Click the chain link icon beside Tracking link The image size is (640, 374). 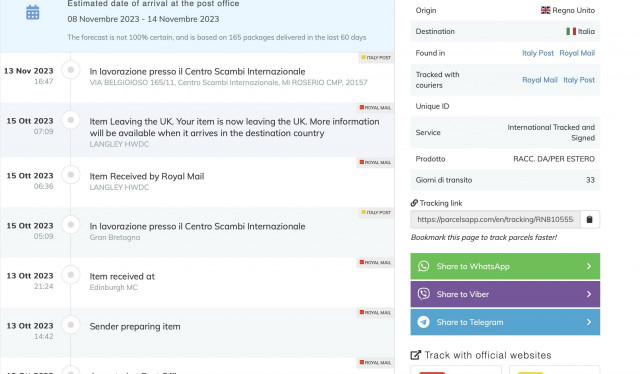point(414,203)
